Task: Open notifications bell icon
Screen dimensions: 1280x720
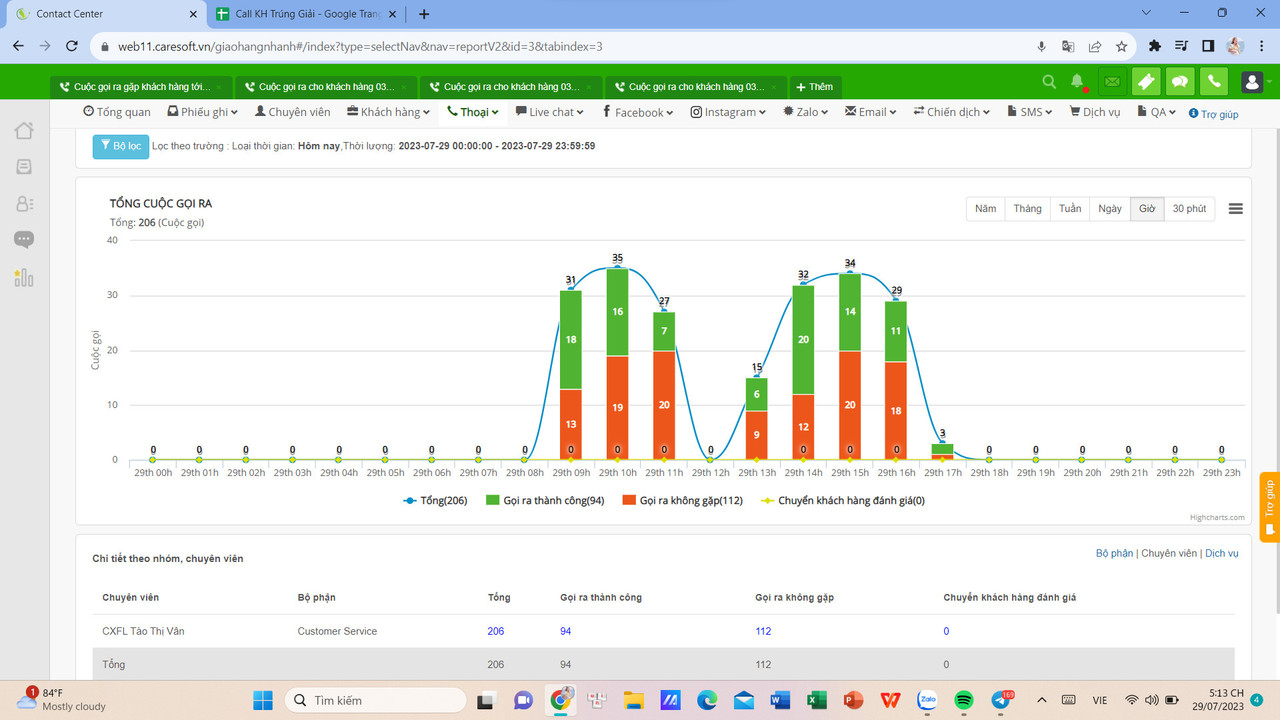Action: 1078,81
